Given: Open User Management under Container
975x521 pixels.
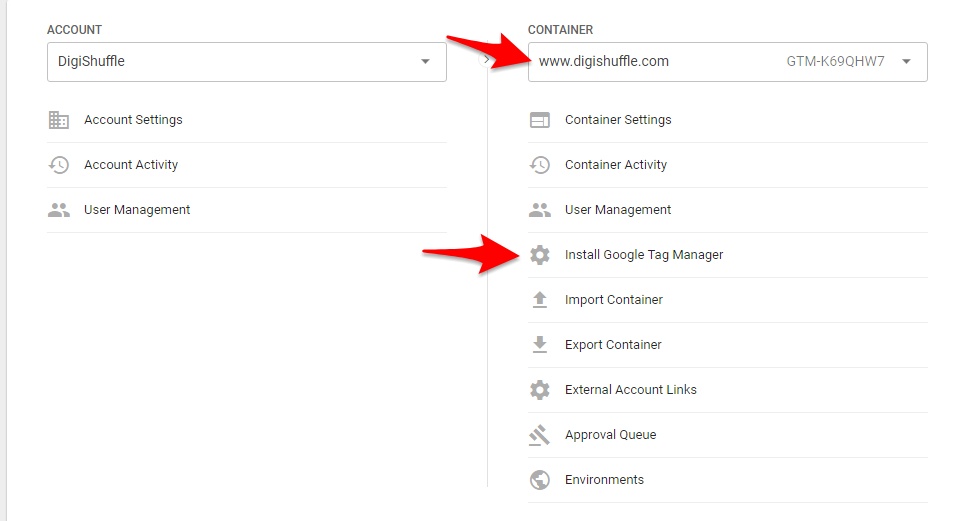Looking at the screenshot, I should (728, 210).
